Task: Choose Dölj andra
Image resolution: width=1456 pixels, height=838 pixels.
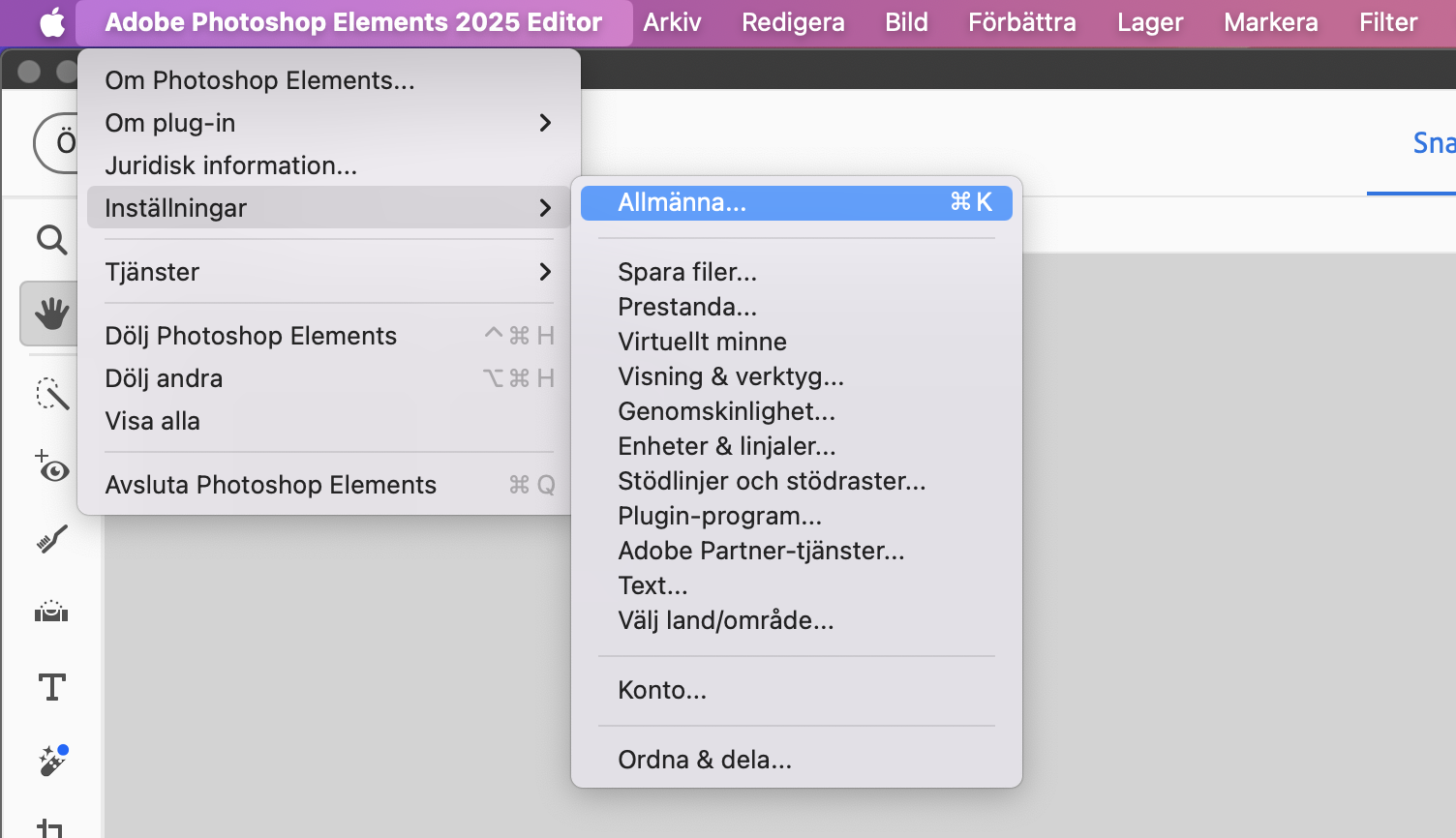Action: (x=328, y=378)
